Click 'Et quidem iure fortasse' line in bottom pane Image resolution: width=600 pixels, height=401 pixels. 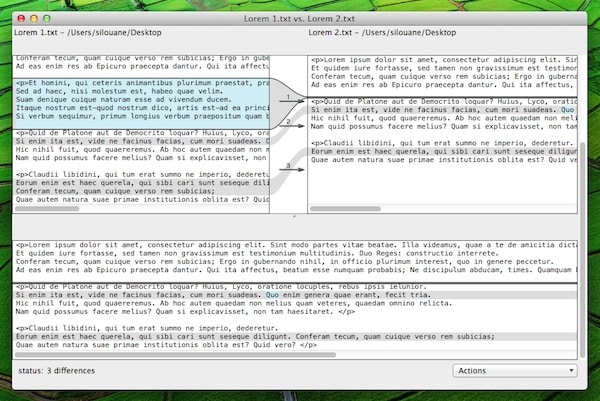pos(257,253)
